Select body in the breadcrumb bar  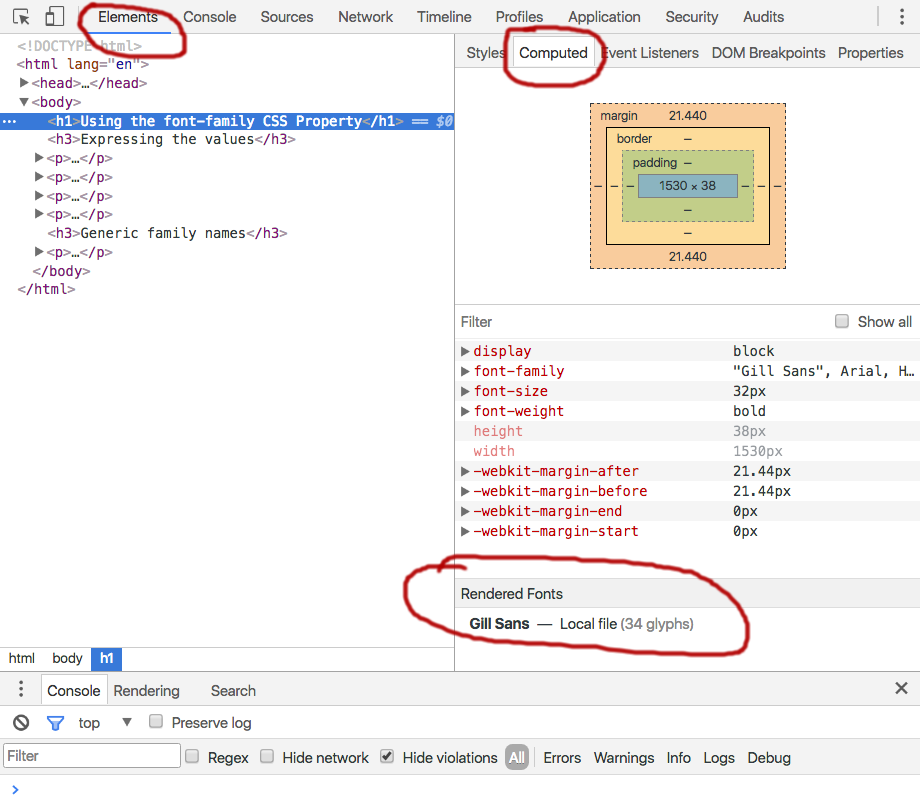click(x=67, y=658)
